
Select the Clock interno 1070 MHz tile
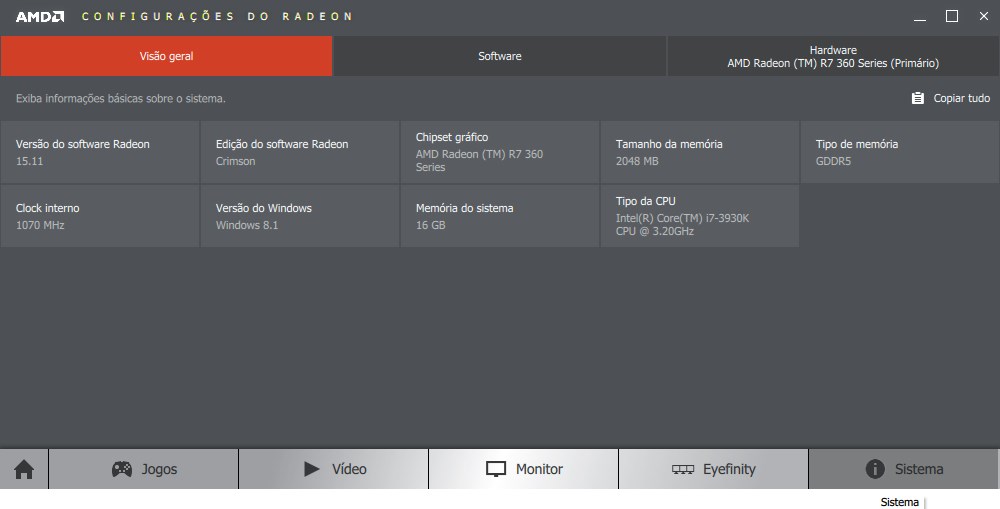coord(100,216)
